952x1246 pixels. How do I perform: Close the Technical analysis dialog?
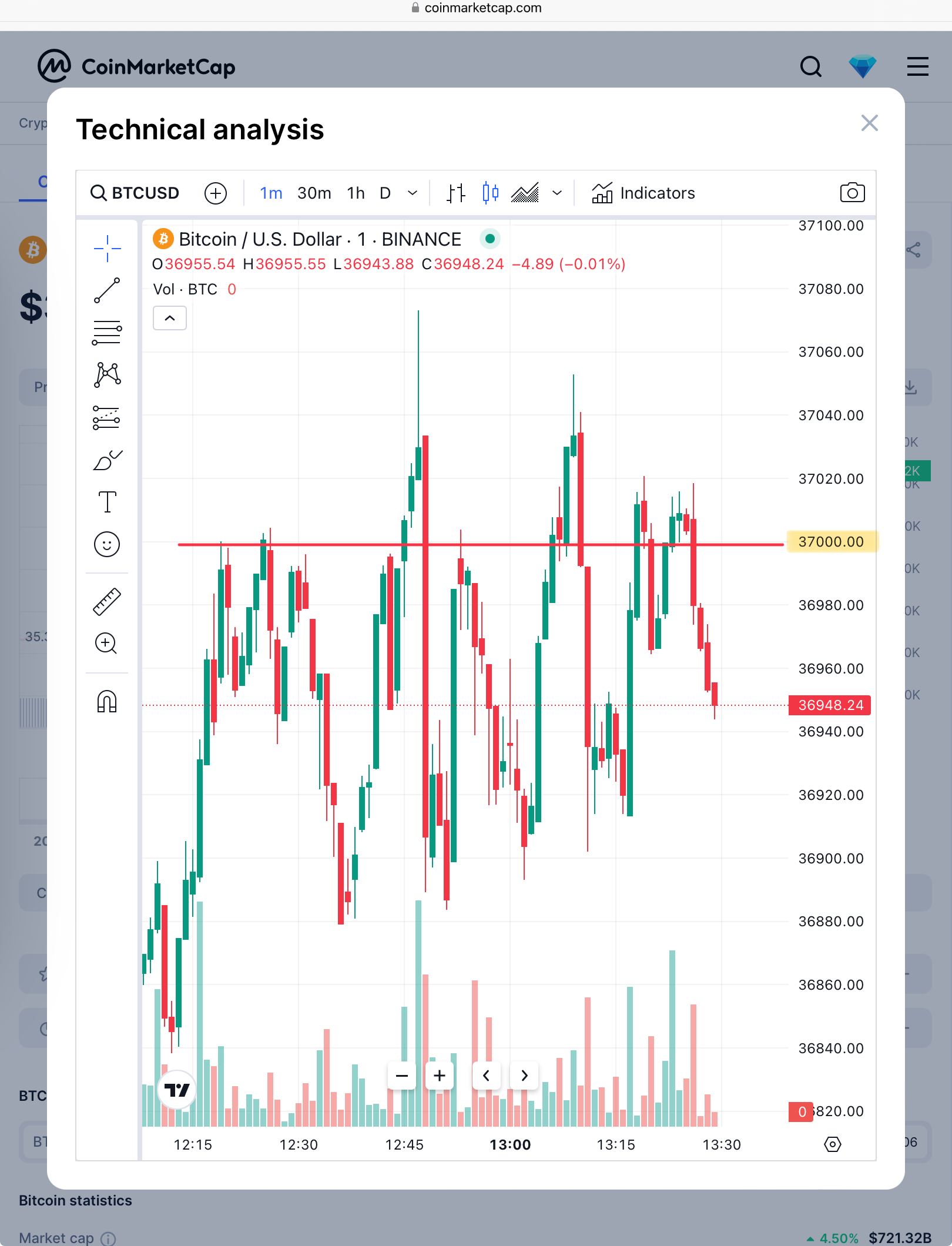click(x=870, y=123)
